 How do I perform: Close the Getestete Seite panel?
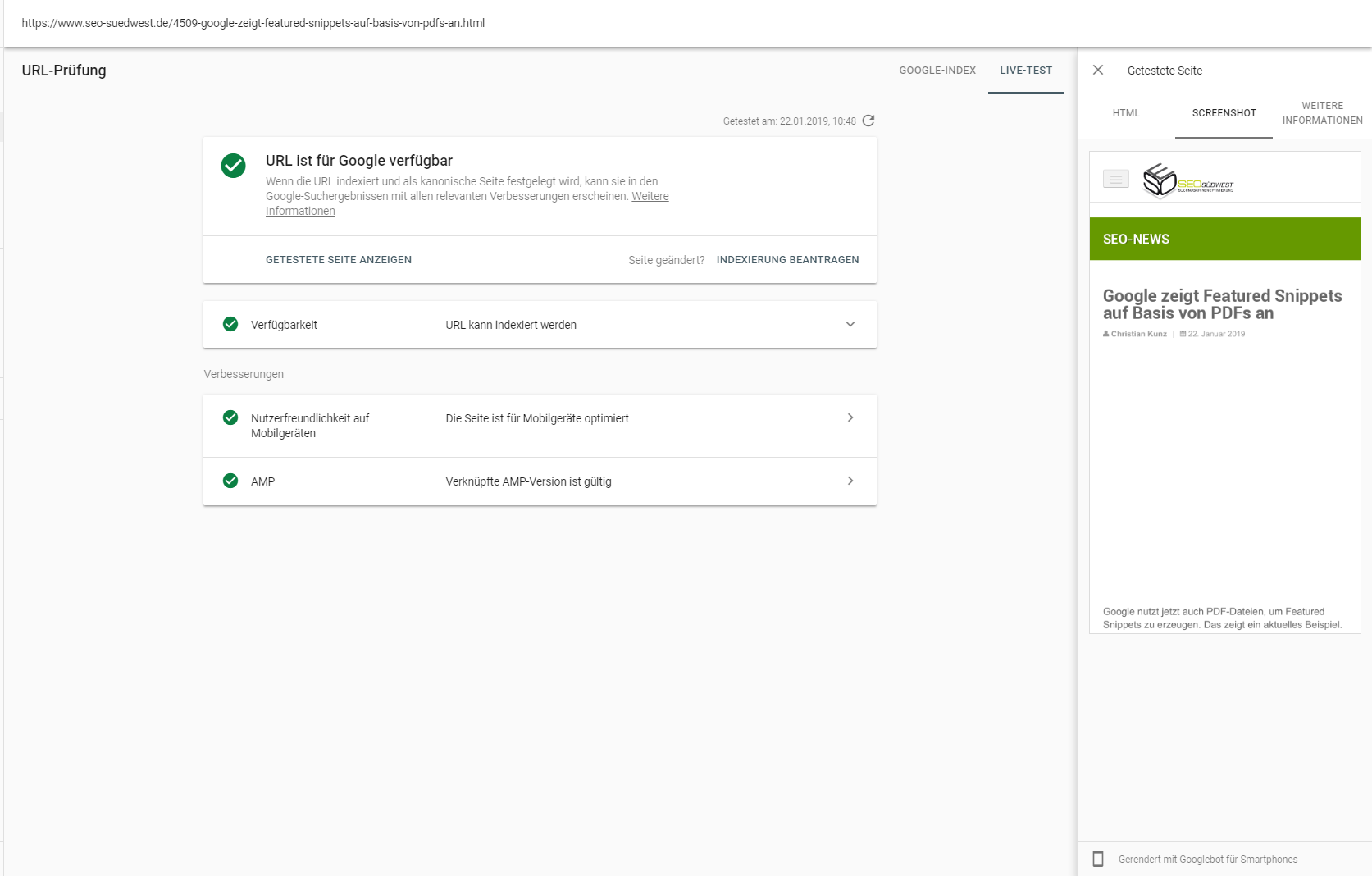pyautogui.click(x=1098, y=71)
